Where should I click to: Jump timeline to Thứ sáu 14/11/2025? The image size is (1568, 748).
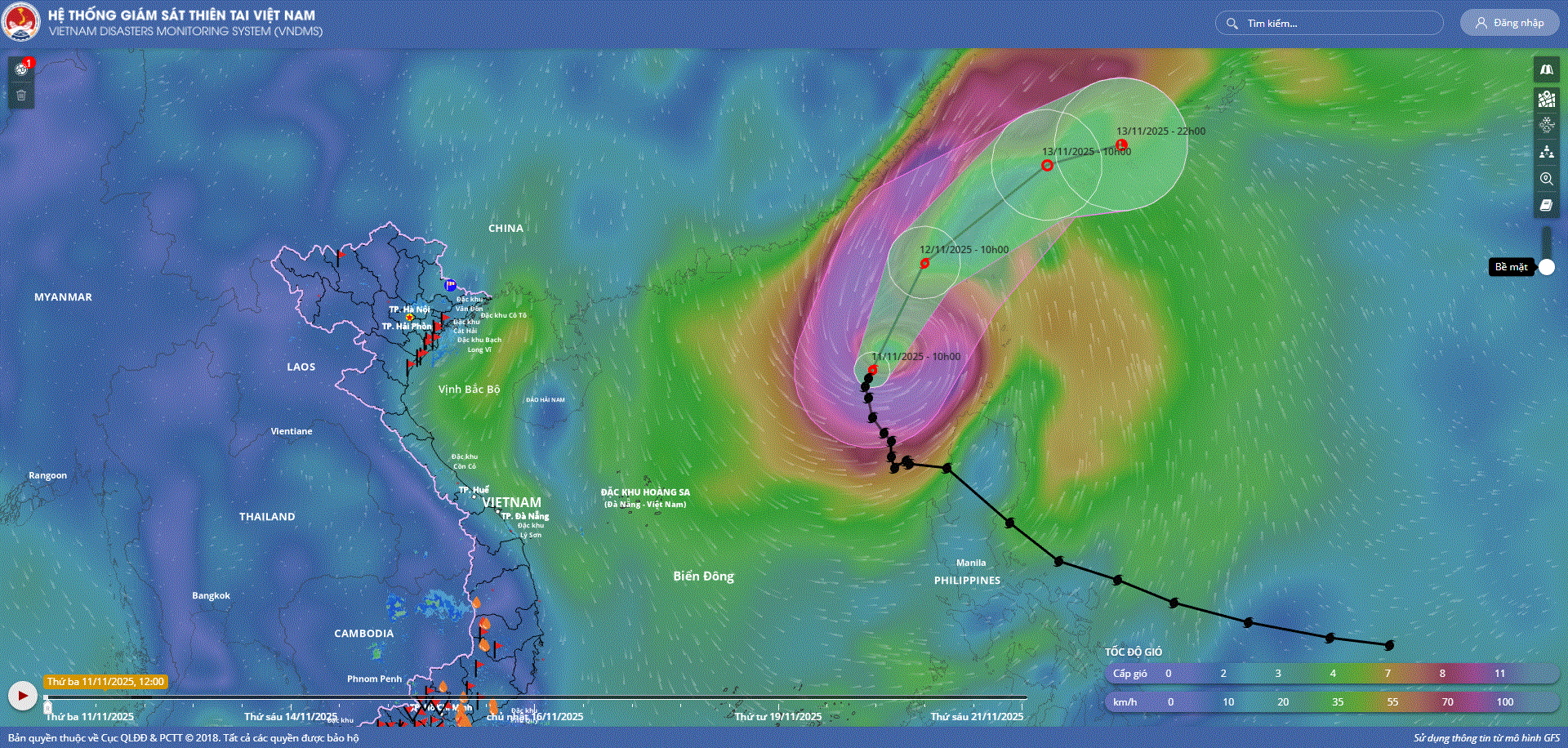coord(290,716)
